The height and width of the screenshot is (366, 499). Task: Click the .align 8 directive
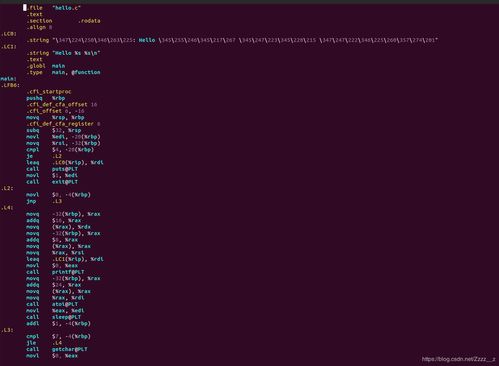[39, 27]
